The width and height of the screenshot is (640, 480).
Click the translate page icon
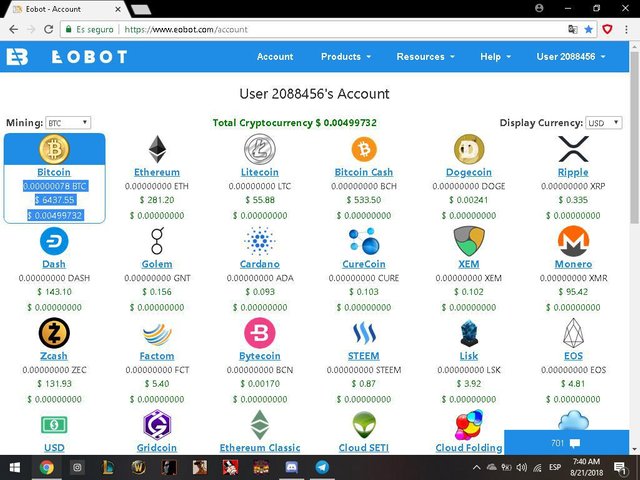click(573, 29)
